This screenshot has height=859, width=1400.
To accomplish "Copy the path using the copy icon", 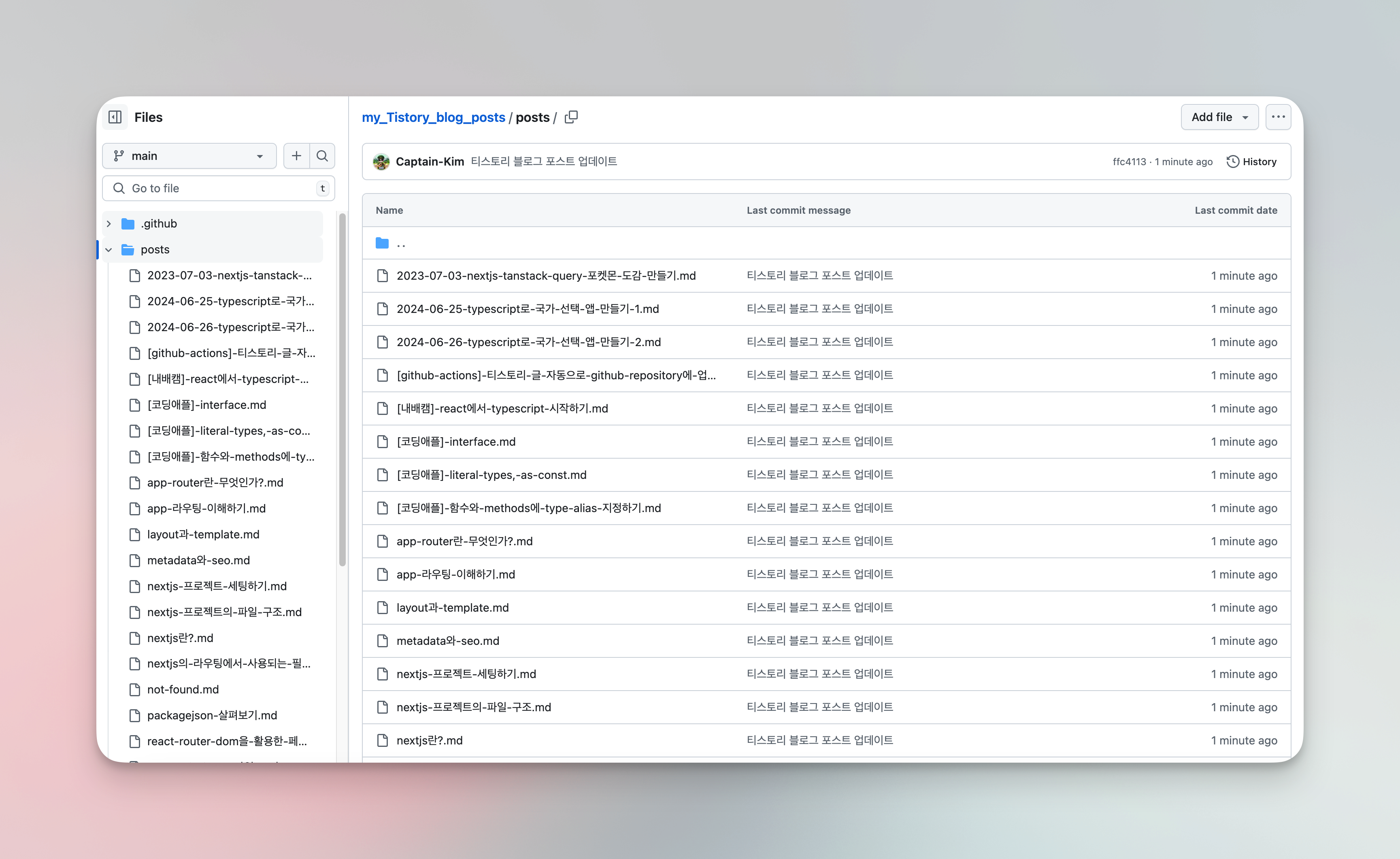I will 571,117.
